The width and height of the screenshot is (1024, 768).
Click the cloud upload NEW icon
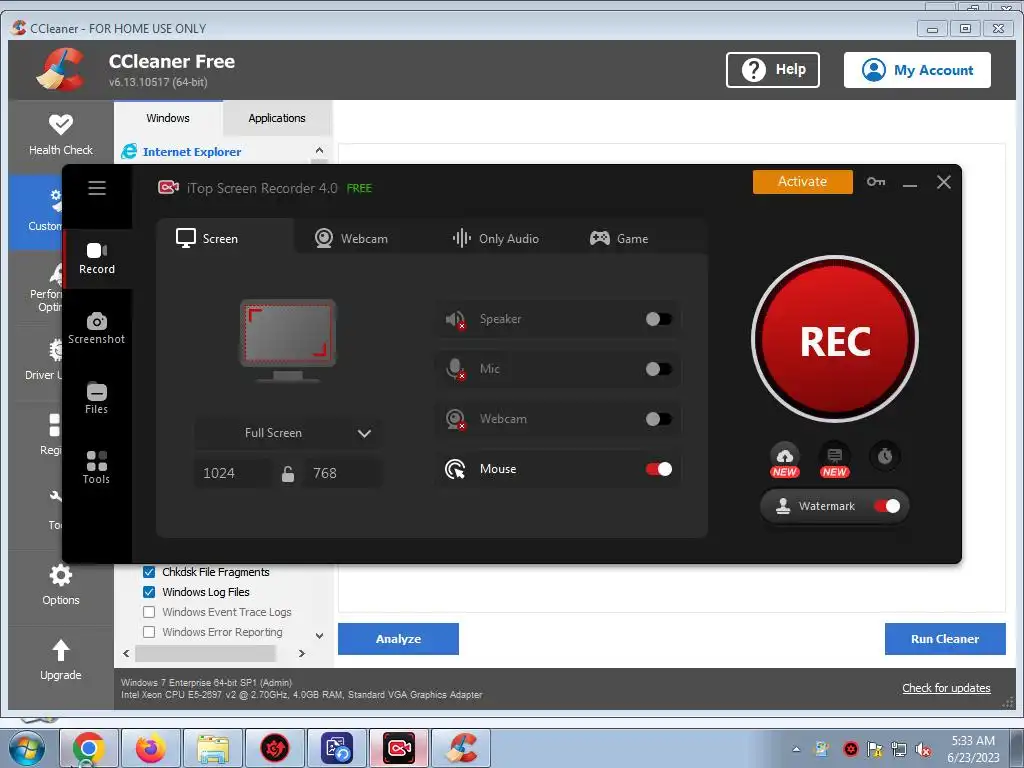(x=785, y=460)
